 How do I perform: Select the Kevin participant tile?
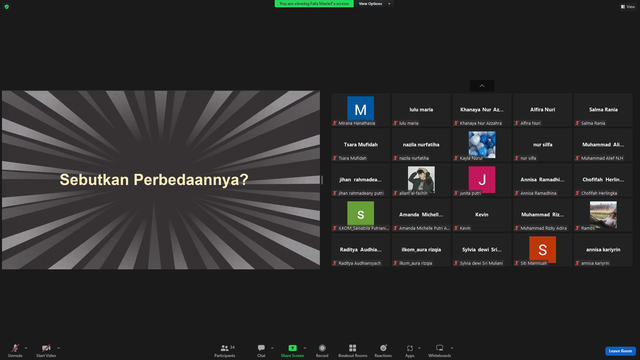tap(482, 215)
